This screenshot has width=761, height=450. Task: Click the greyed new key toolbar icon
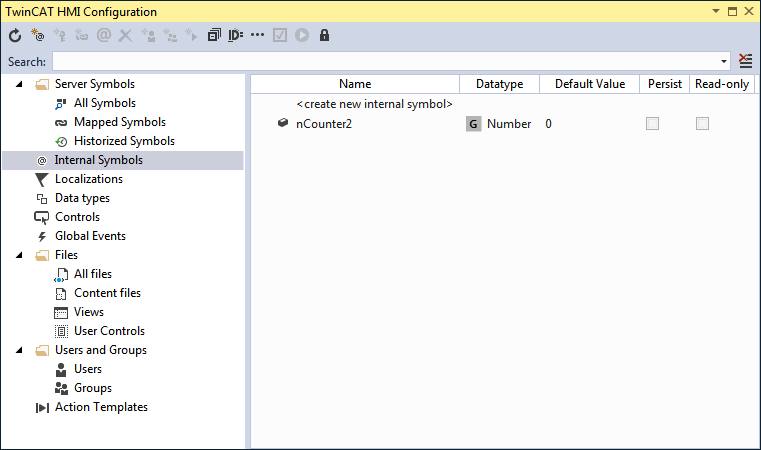60,35
